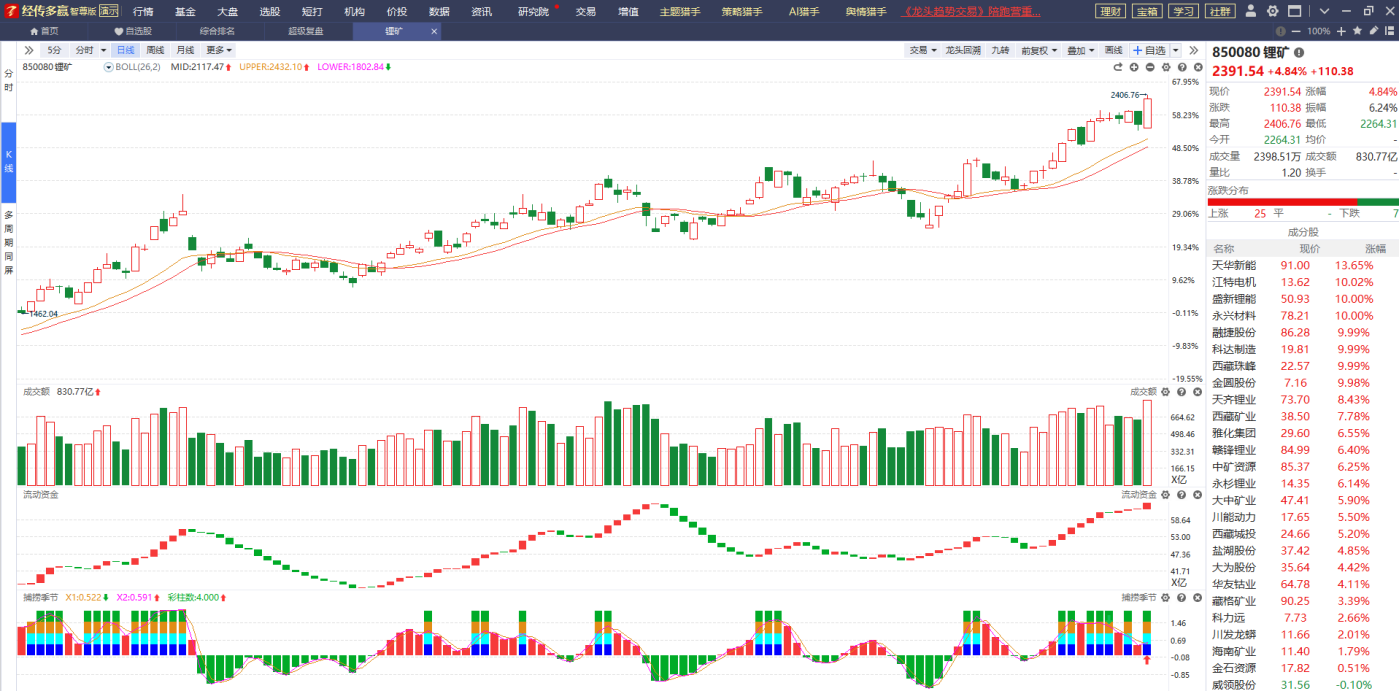Image resolution: width=1400 pixels, height=692 pixels.
Task: Open settings gear for 成交额 volume panel
Action: (1165, 392)
